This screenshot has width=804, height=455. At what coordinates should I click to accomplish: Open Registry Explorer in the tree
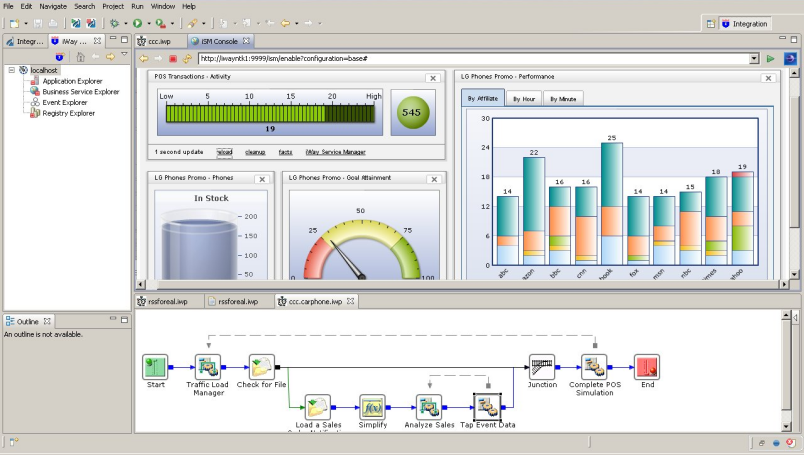68,113
